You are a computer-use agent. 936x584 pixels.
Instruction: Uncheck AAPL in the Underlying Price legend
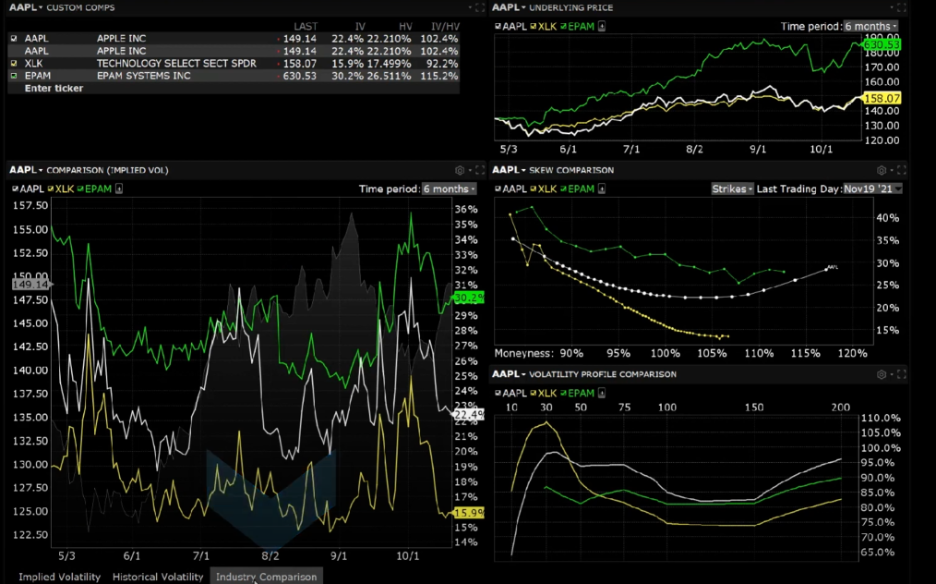coord(498,26)
